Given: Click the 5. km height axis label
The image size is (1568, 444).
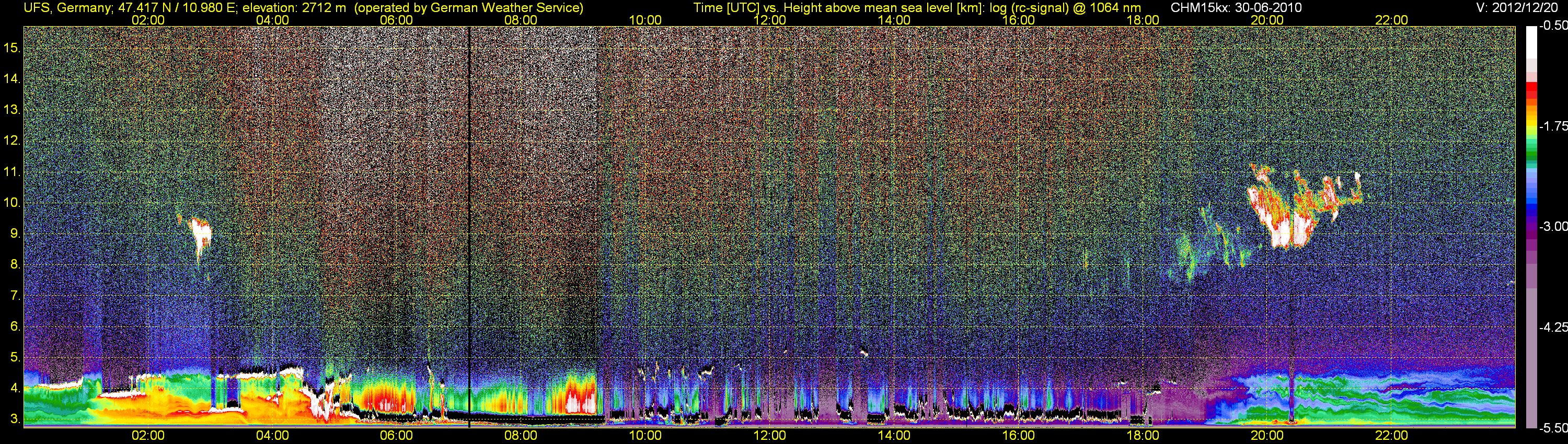Looking at the screenshot, I should [x=16, y=358].
